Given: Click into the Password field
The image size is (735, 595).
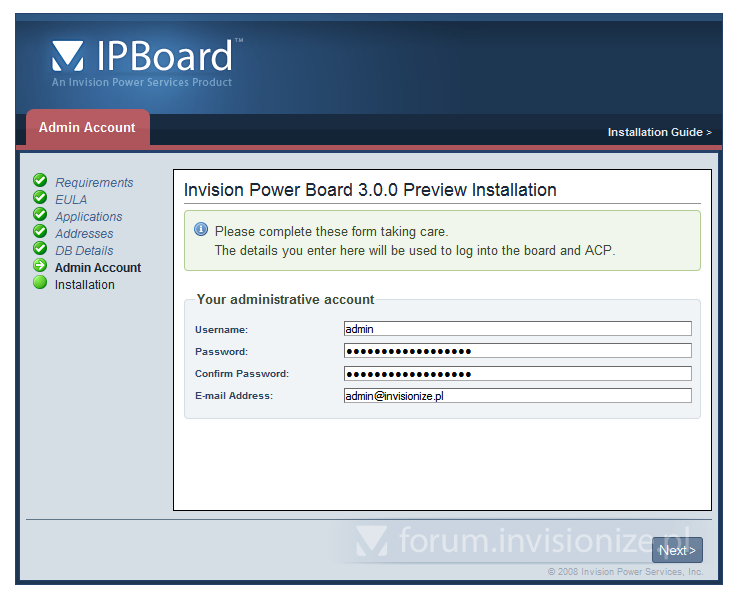Looking at the screenshot, I should click(517, 351).
